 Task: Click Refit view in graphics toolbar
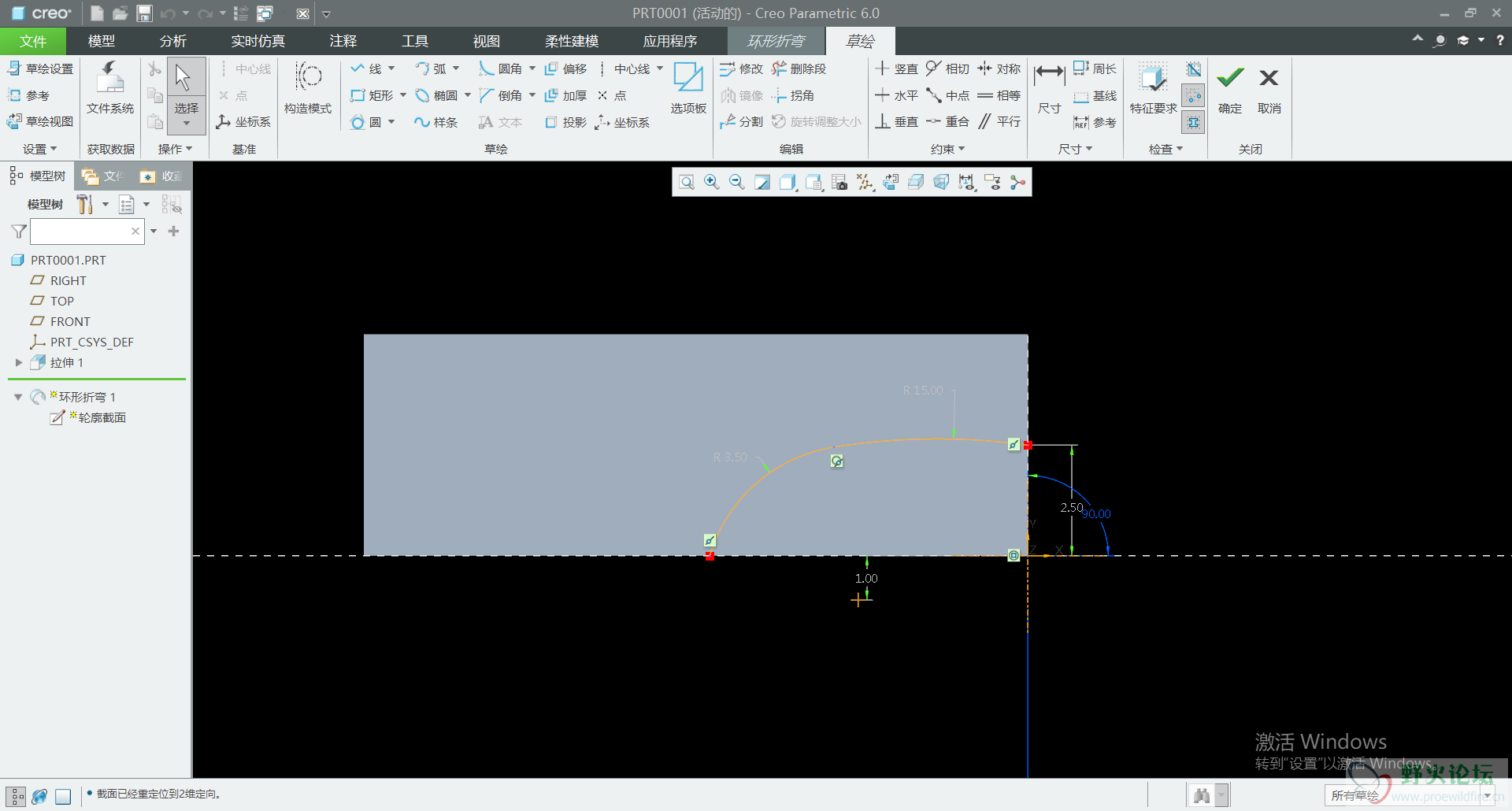click(687, 183)
